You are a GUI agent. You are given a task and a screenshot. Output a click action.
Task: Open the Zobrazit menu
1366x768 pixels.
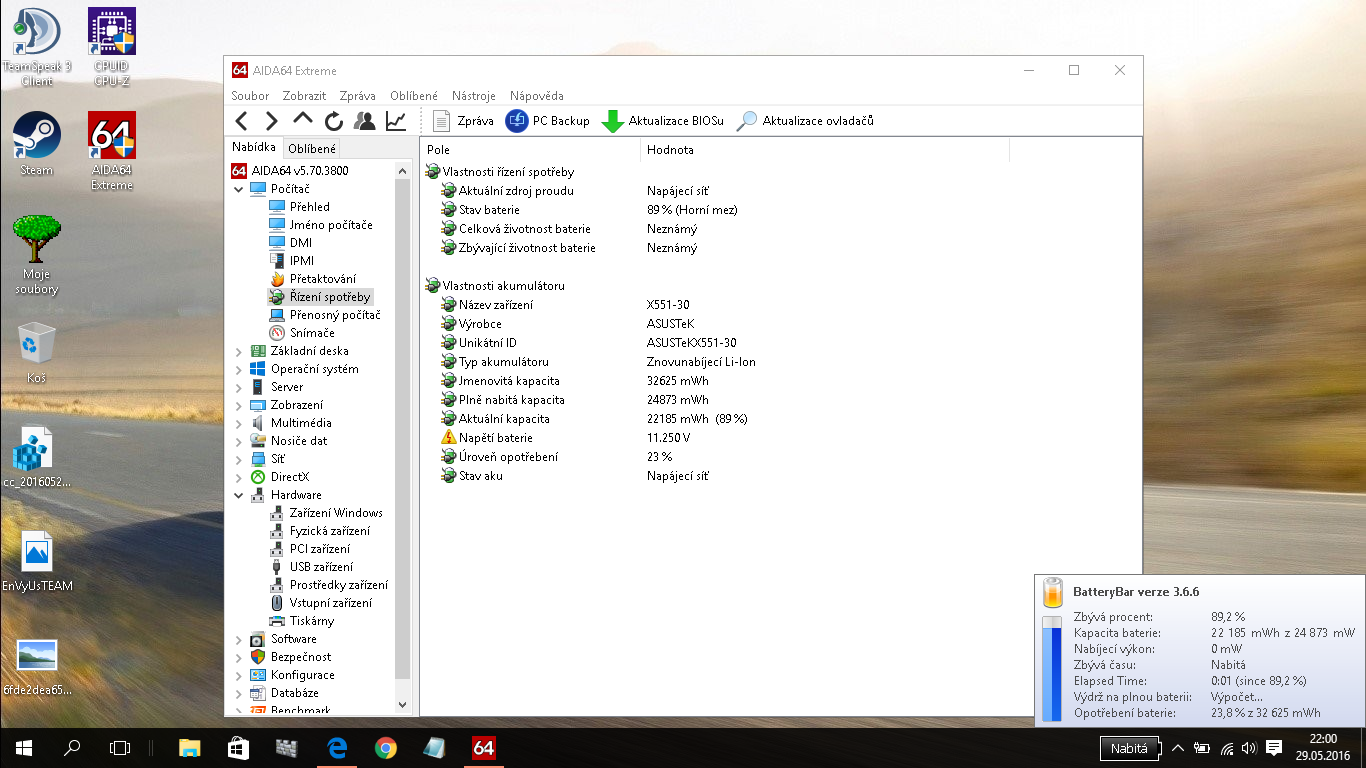pyautogui.click(x=304, y=96)
